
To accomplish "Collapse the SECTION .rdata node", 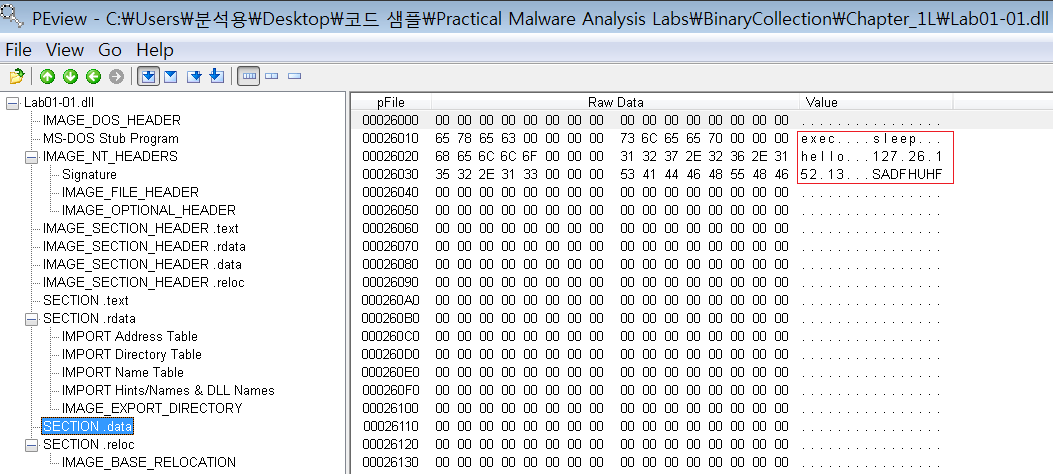I will point(31,319).
